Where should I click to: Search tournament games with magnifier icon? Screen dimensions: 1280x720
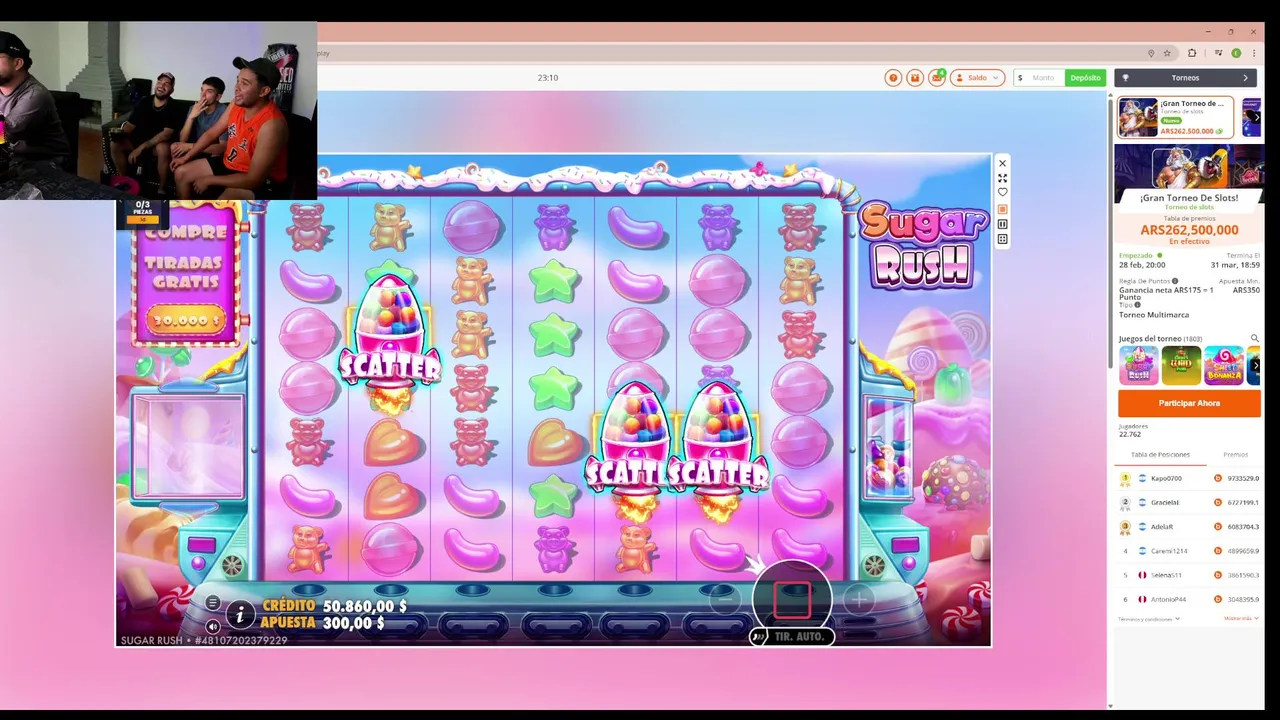(x=1255, y=339)
